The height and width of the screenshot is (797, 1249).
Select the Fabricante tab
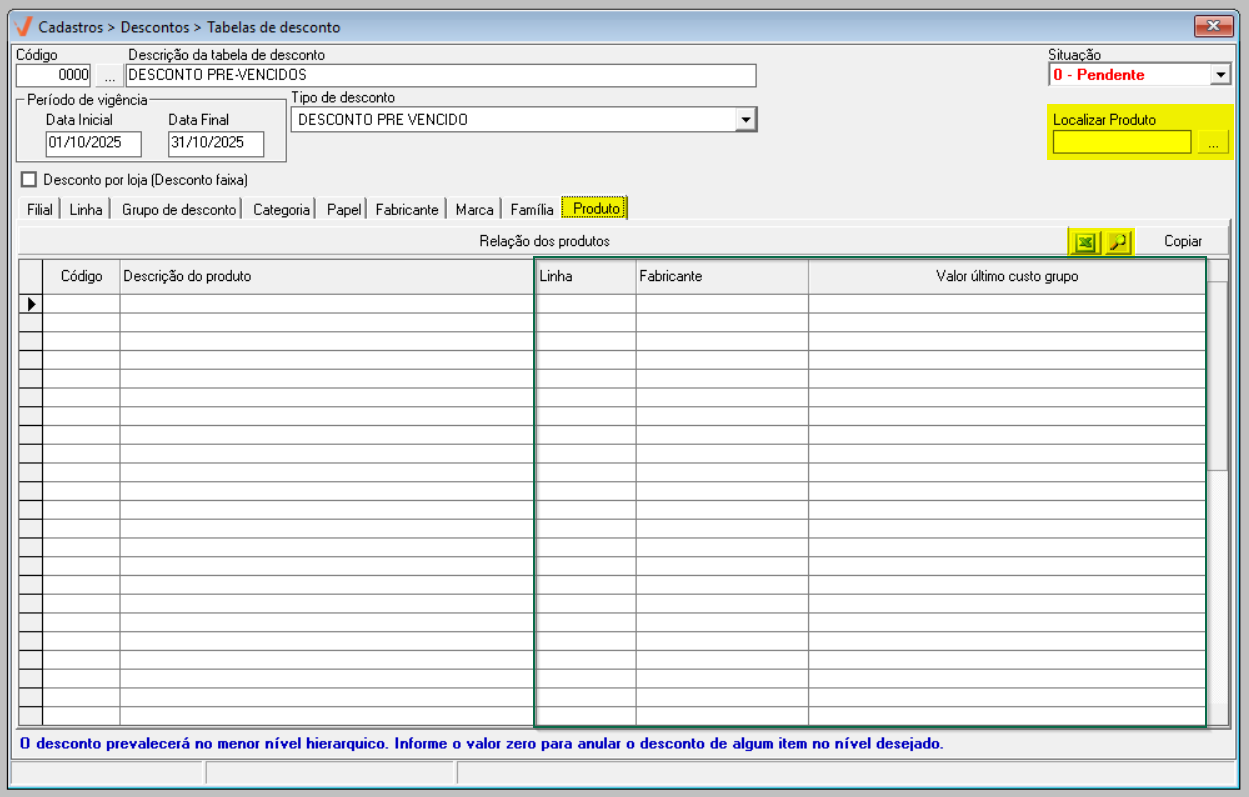click(x=406, y=210)
